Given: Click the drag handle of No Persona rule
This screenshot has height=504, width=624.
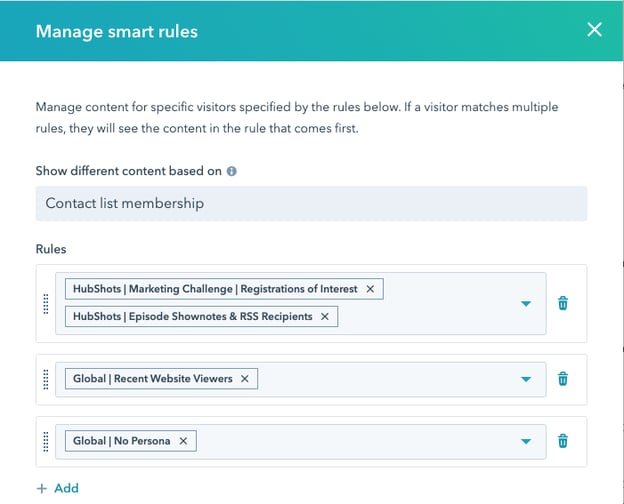Looking at the screenshot, I should click(46, 441).
